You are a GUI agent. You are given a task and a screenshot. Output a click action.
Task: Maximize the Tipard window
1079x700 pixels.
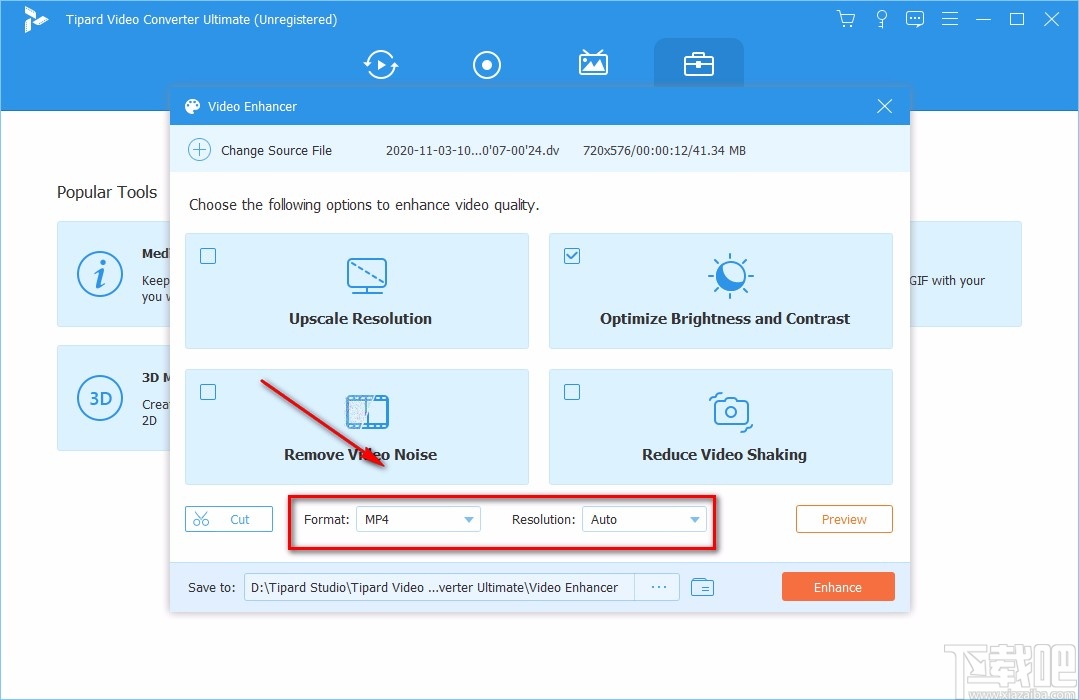[x=1017, y=19]
